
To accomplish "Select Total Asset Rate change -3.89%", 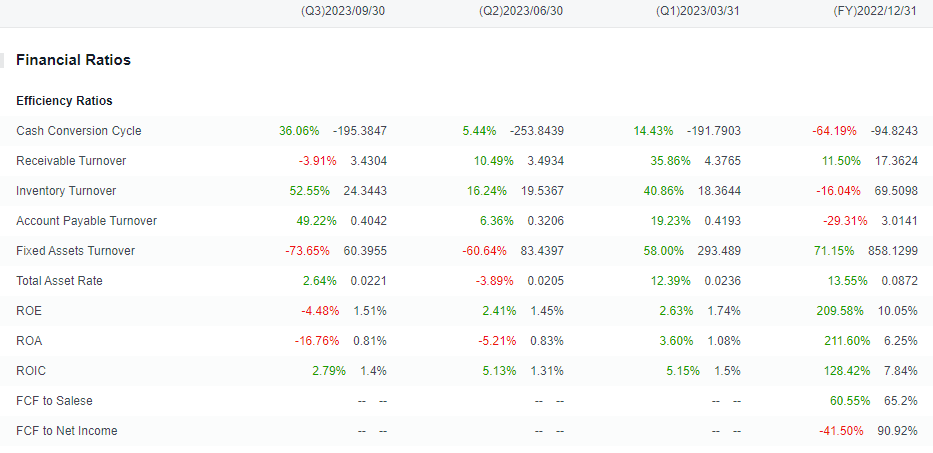I will click(494, 281).
